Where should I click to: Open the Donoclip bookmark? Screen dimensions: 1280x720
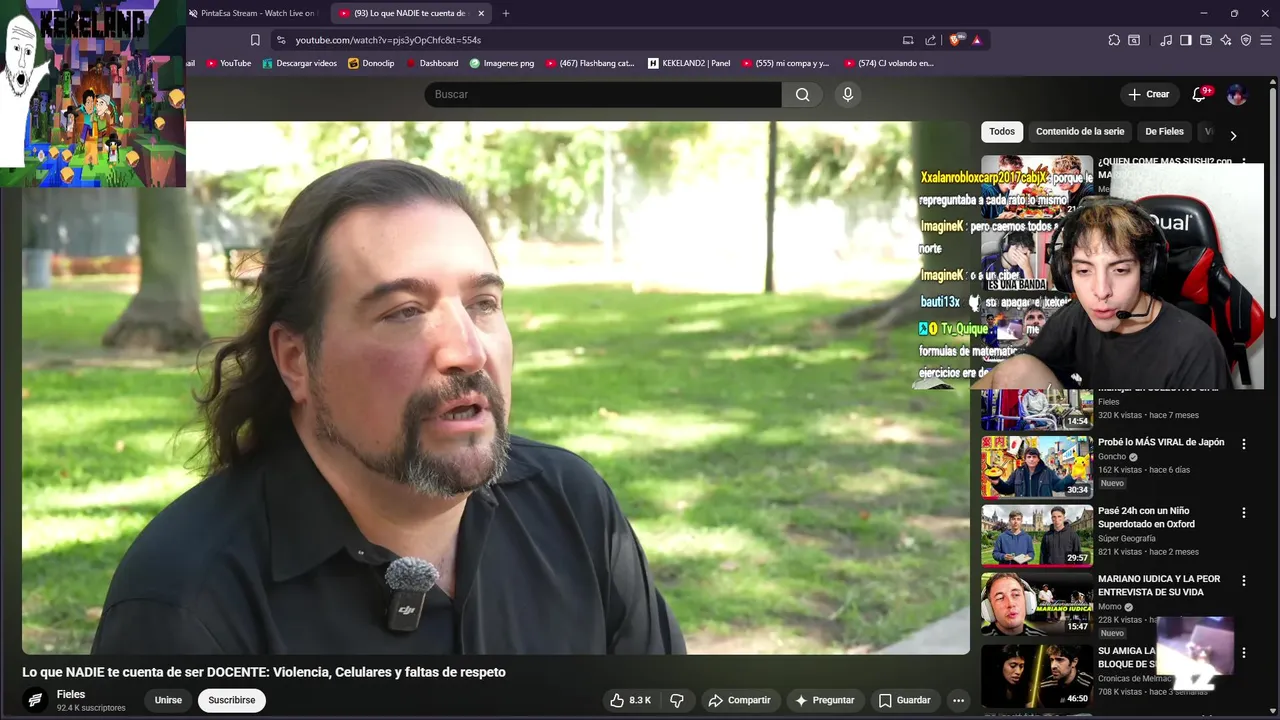click(x=371, y=63)
